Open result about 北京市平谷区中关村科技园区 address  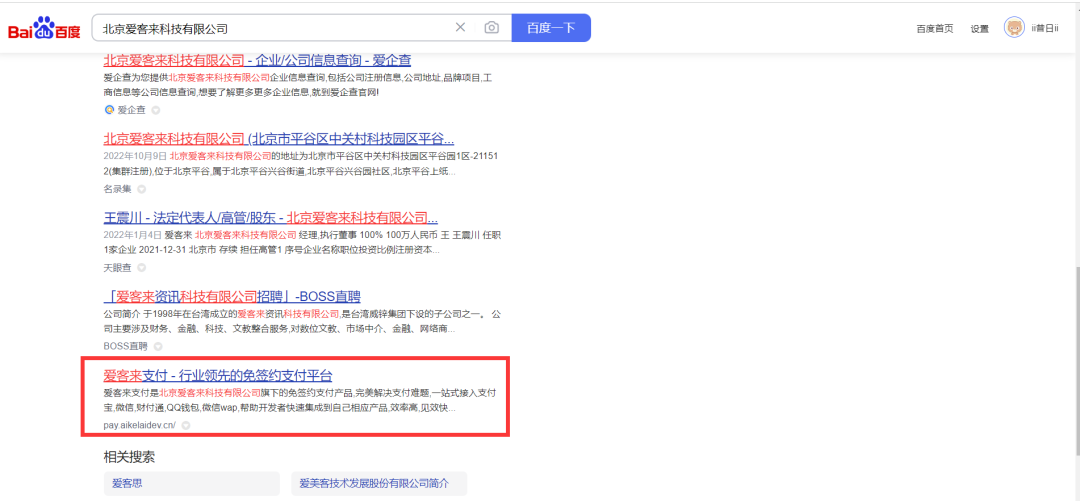(279, 138)
